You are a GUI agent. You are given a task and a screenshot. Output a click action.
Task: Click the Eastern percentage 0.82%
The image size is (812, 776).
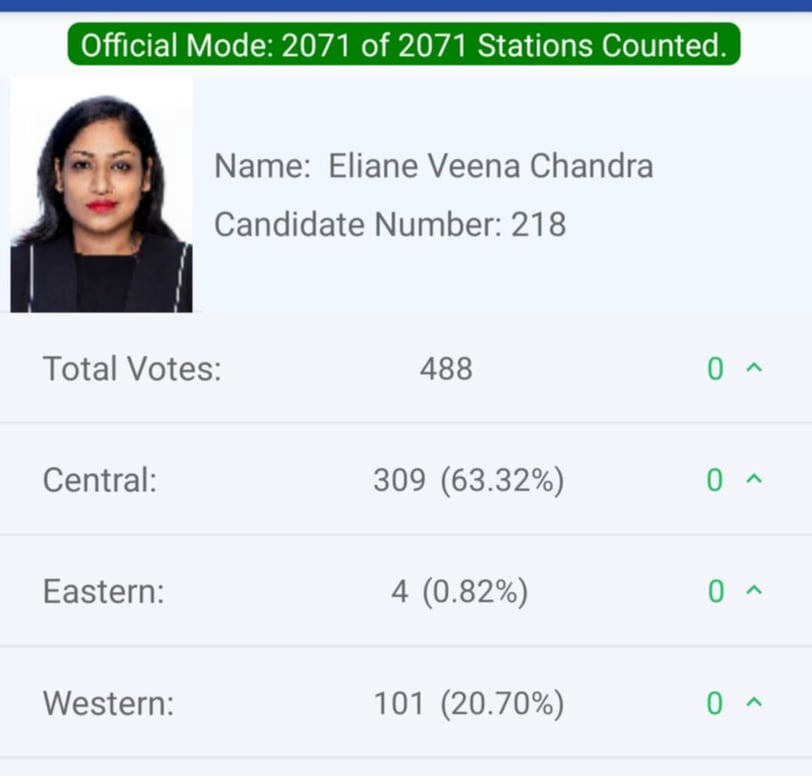pyautogui.click(x=475, y=592)
